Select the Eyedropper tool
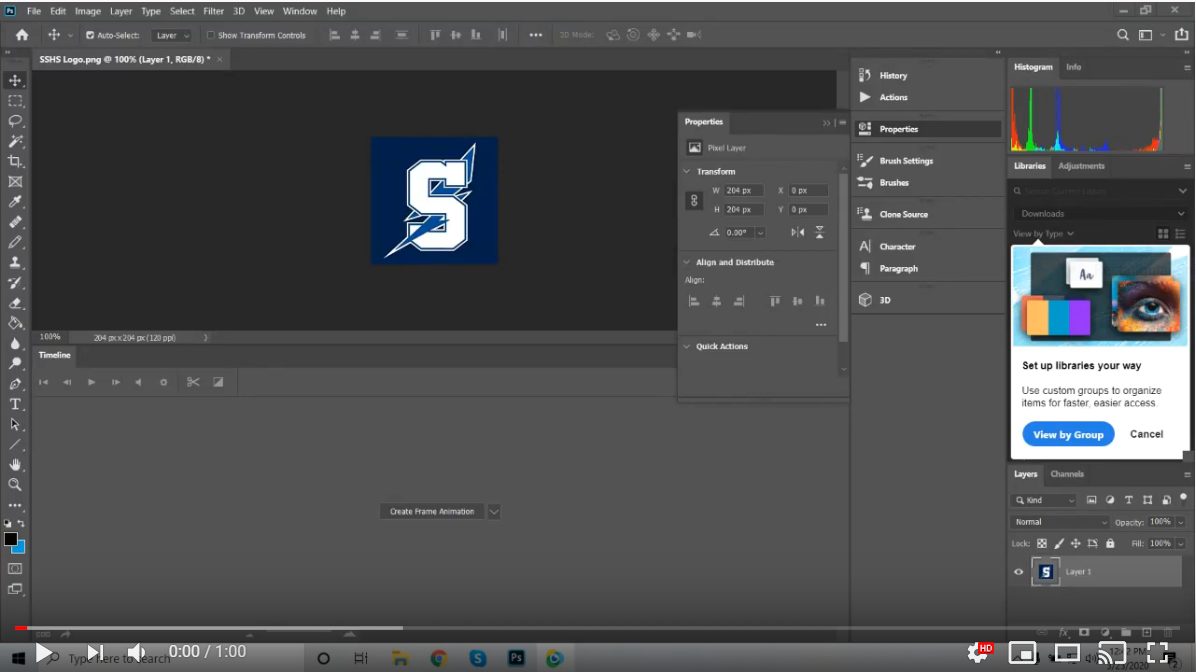This screenshot has height=672, width=1196. [14, 201]
